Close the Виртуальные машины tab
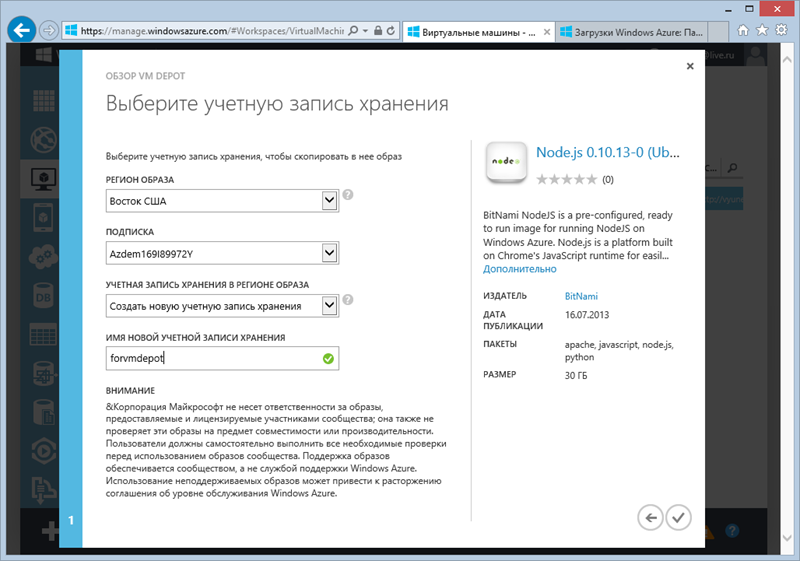This screenshot has width=800, height=561. click(547, 32)
